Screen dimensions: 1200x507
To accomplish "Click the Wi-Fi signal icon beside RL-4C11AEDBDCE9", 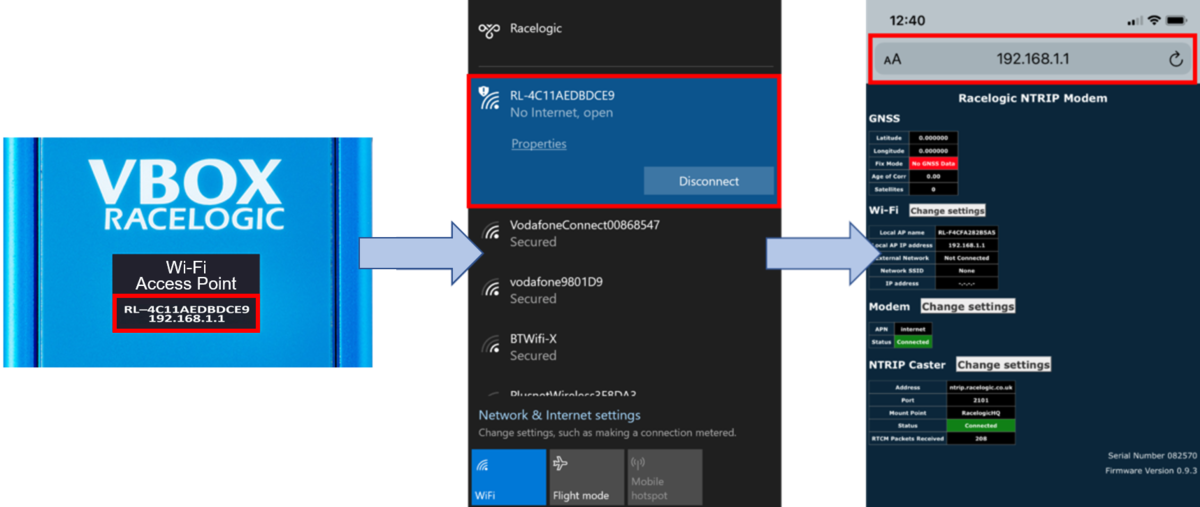I will click(490, 98).
